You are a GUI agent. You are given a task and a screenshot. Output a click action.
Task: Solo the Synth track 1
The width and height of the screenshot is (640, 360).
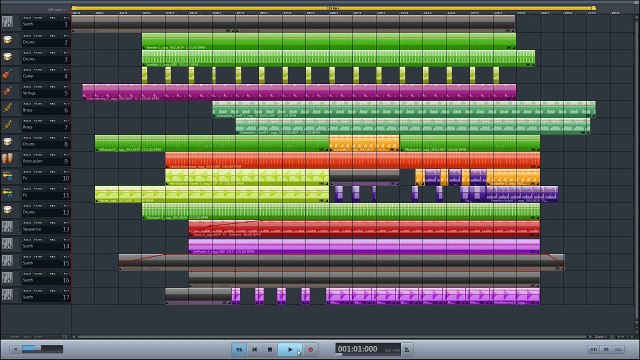coord(27,18)
